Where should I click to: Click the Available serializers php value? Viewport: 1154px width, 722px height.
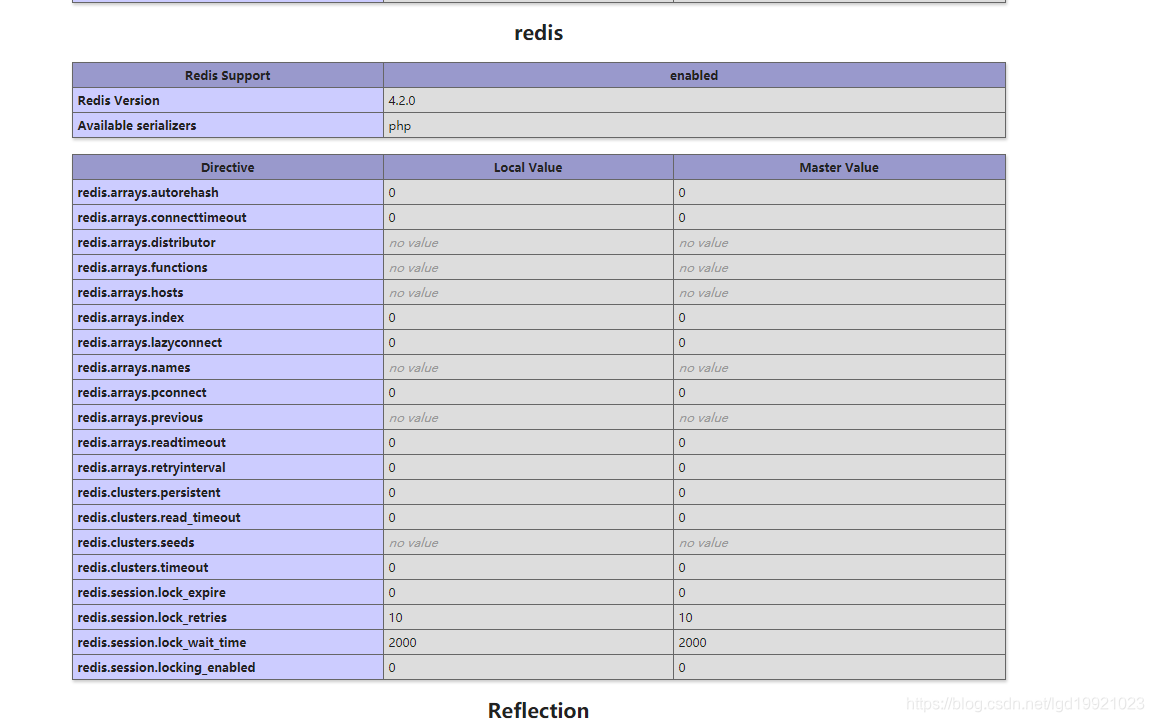pos(399,125)
